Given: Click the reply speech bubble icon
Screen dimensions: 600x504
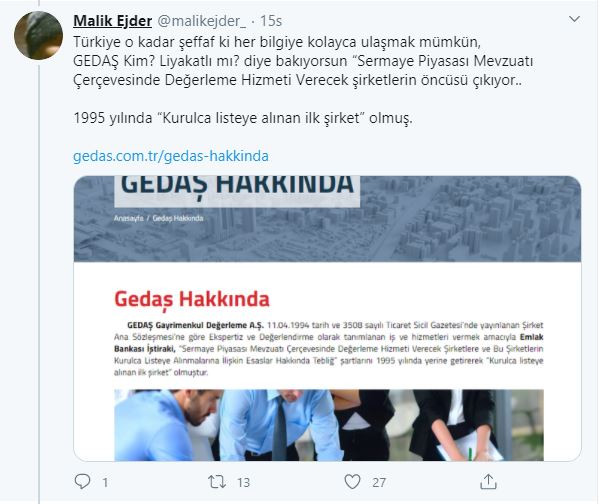Looking at the screenshot, I should [82, 481].
